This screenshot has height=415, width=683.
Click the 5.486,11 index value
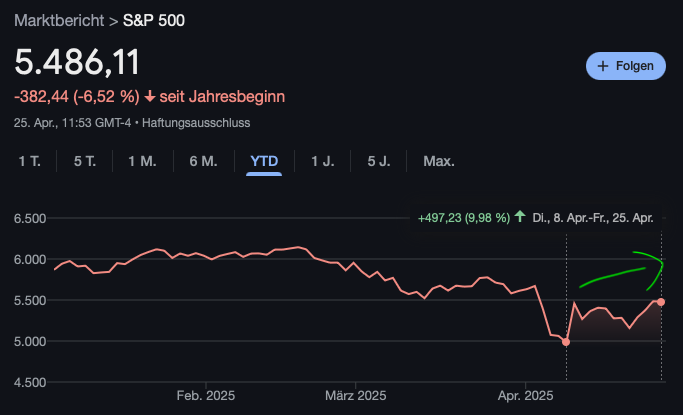click(x=77, y=62)
